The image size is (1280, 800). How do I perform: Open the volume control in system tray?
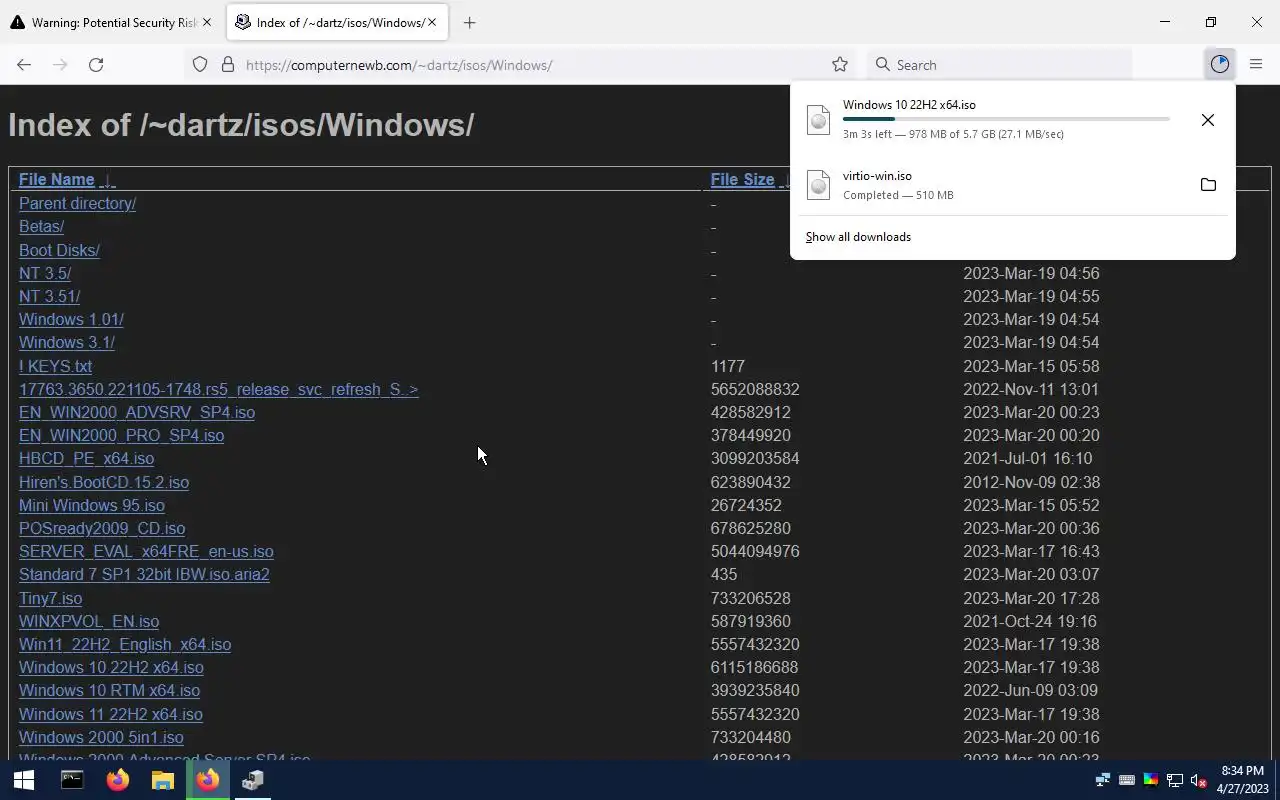click(x=1199, y=780)
